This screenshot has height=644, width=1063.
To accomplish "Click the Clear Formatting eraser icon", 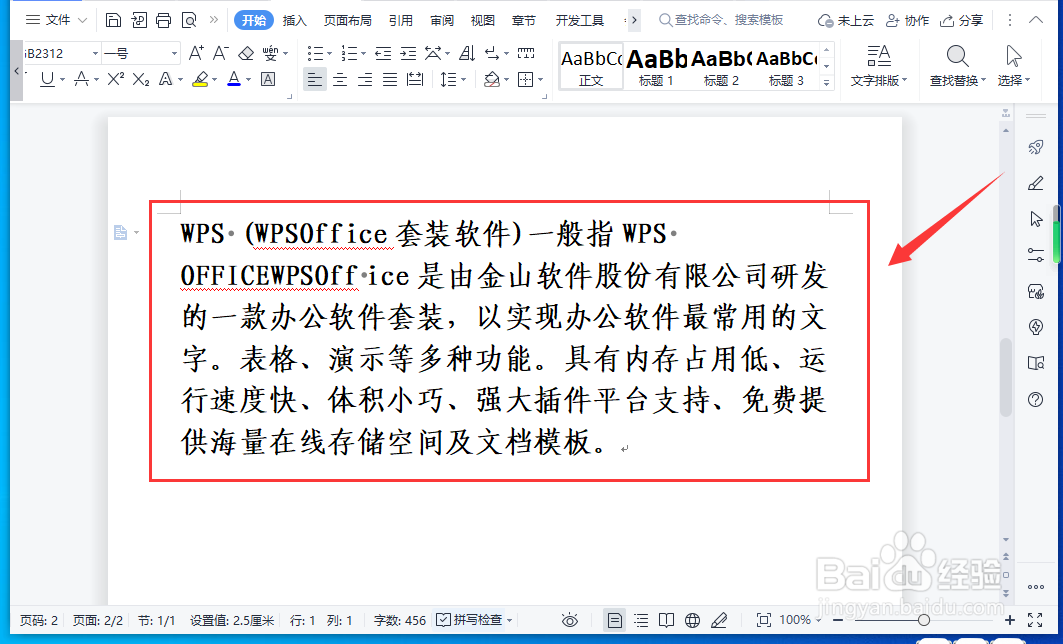I will tap(246, 53).
